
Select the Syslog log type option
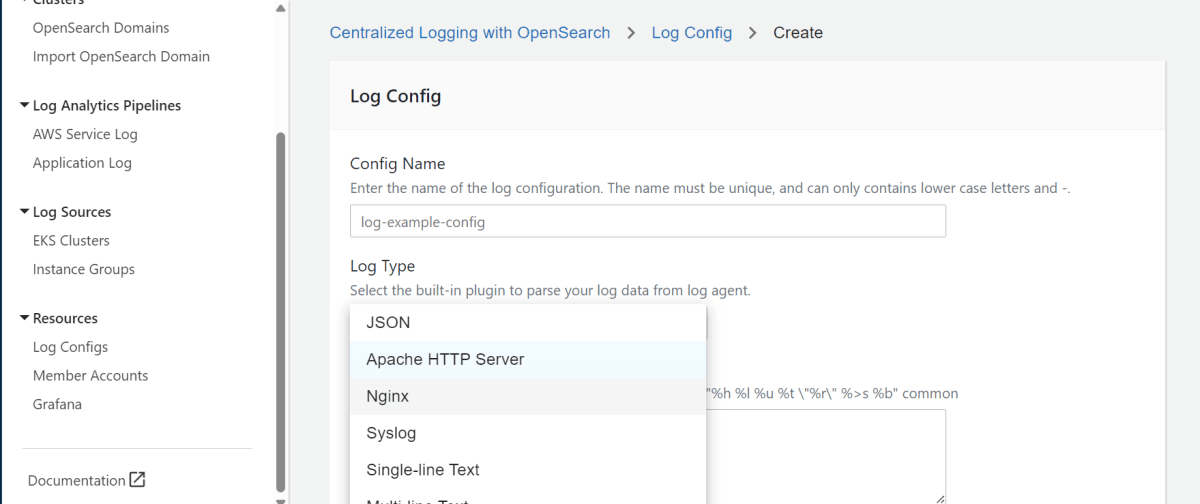tap(391, 433)
